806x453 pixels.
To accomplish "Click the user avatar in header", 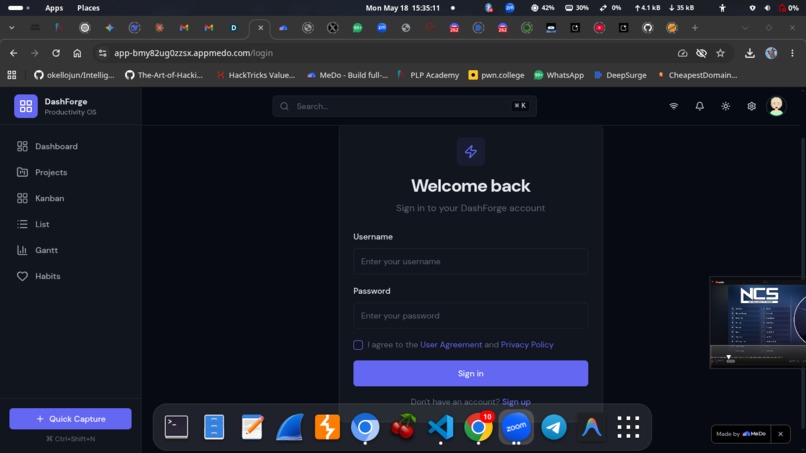I will [776, 106].
